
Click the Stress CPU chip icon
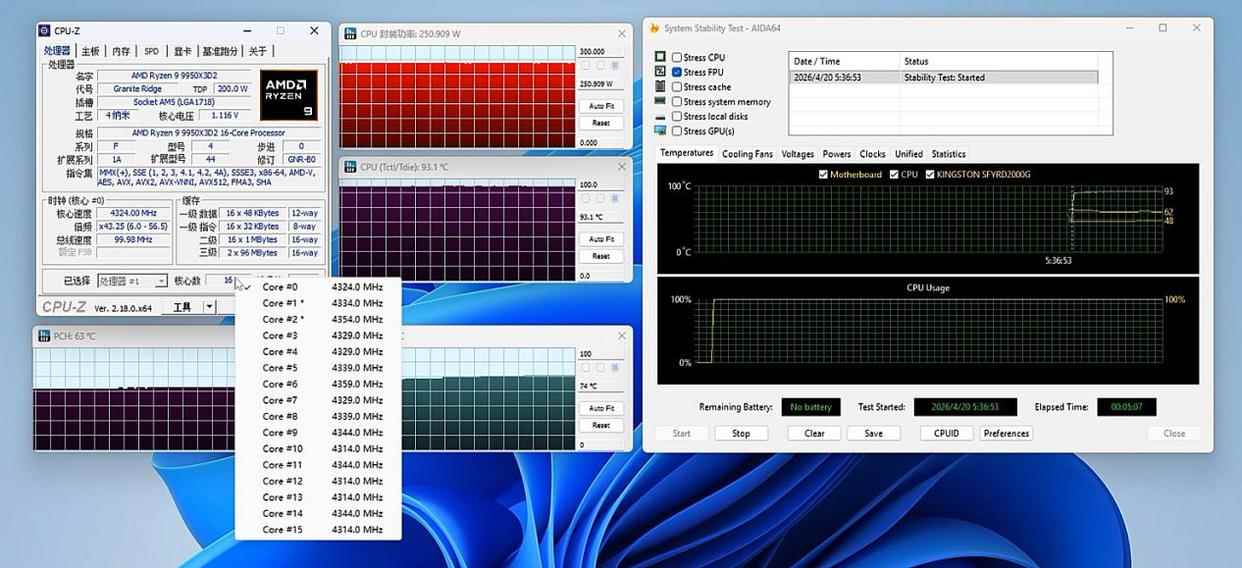[x=660, y=57]
